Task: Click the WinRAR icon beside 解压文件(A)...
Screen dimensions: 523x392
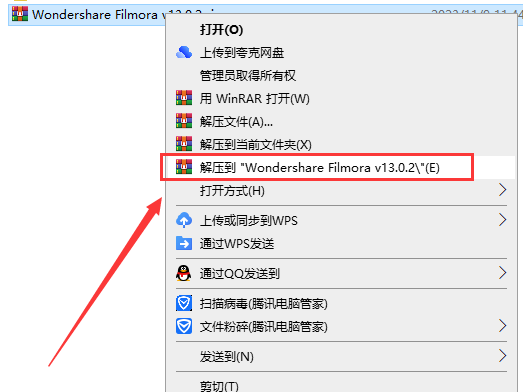Action: 184,121
